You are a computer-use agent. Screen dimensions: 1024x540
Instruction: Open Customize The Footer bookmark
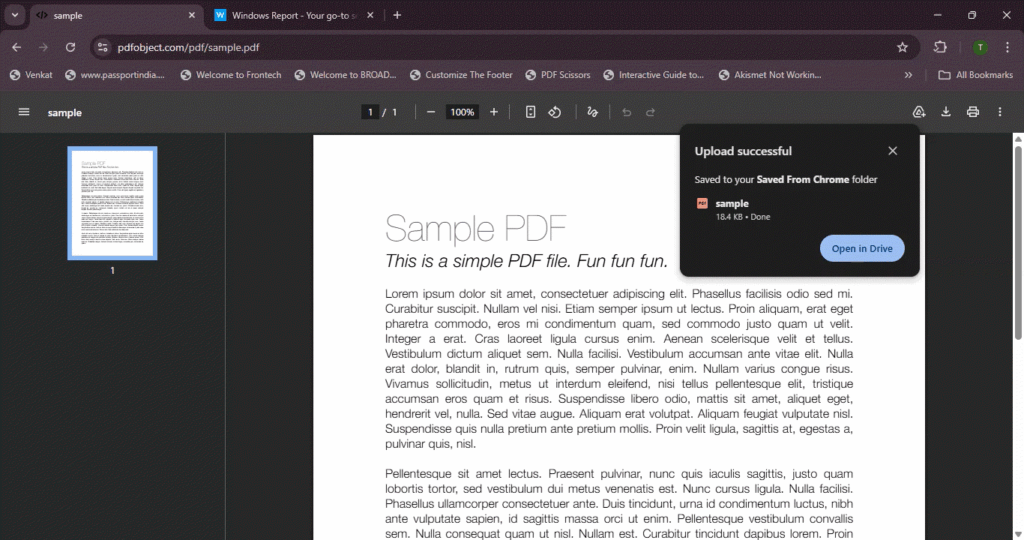[x=461, y=75]
